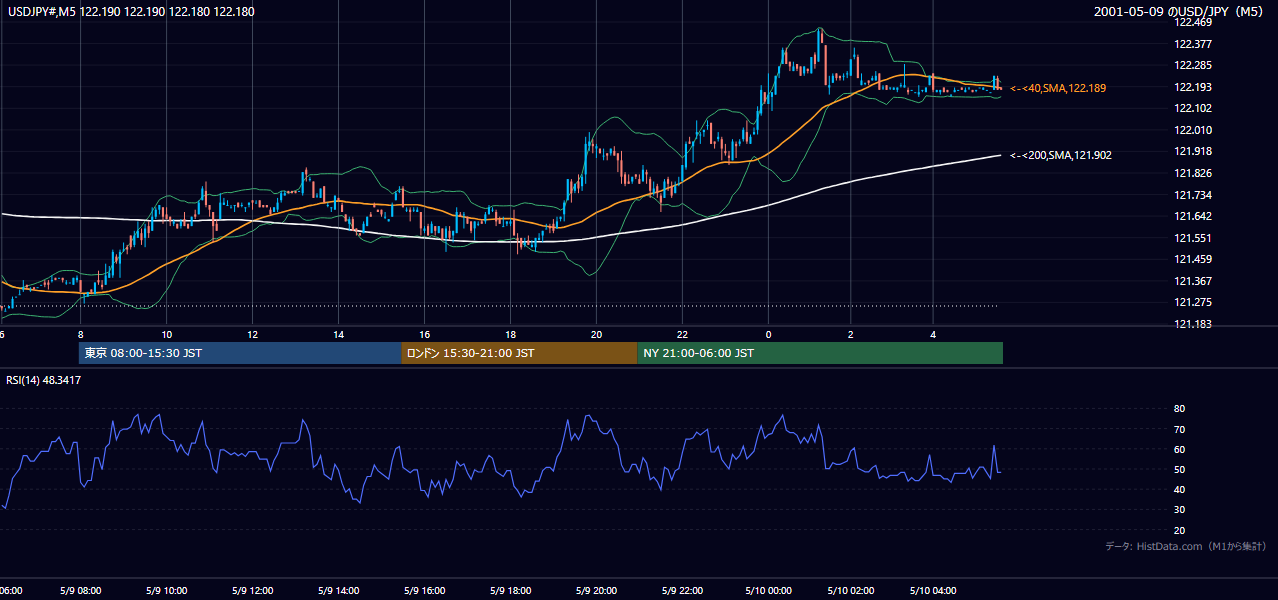
Task: Click price level 122.010 on the axis
Action: tap(1194, 130)
